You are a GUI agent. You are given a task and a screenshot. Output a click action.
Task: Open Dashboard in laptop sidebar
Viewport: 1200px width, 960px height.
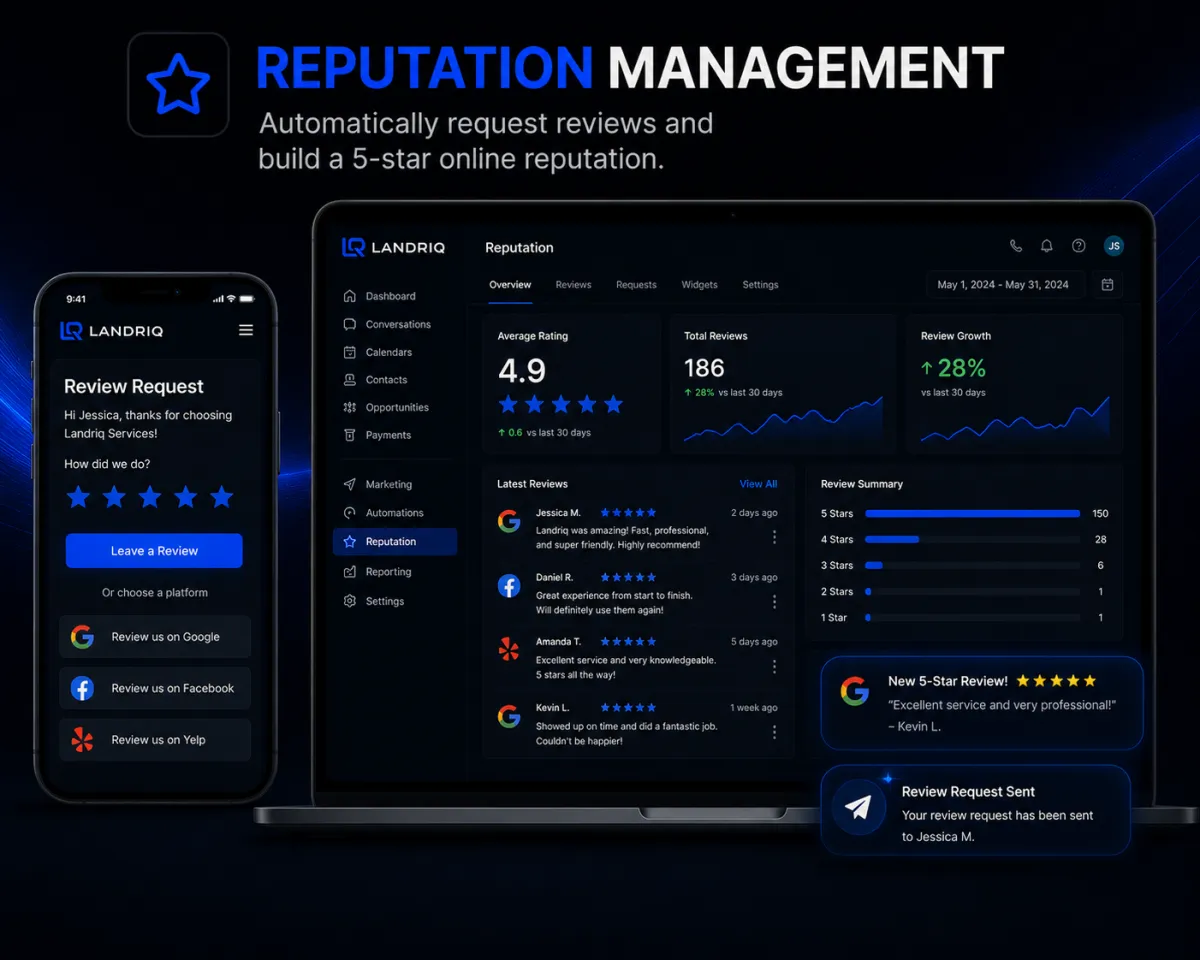[379, 296]
